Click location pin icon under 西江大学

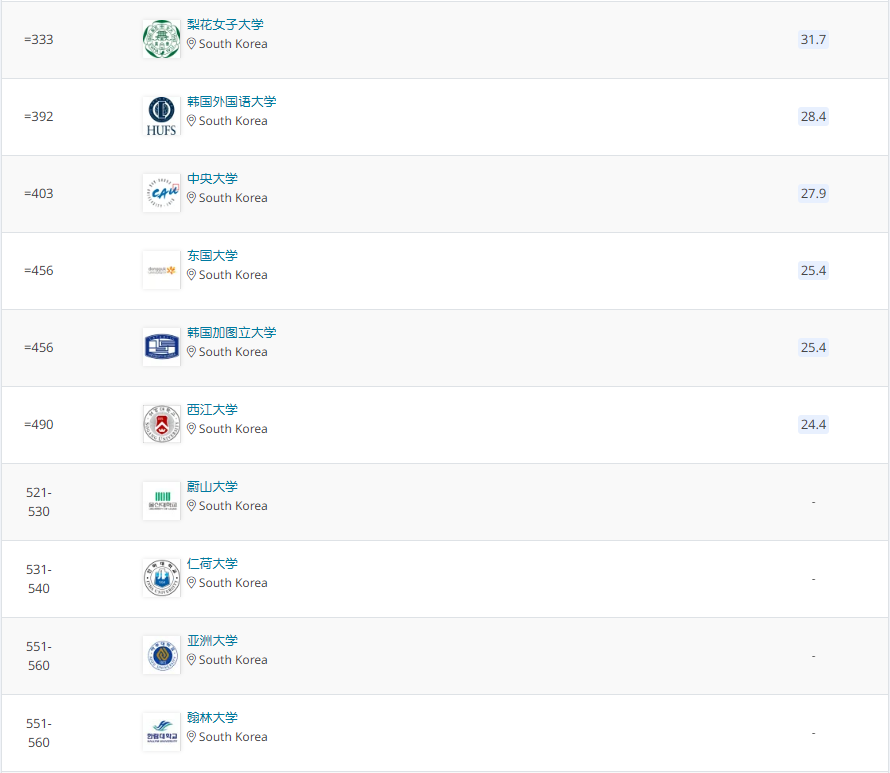(191, 428)
